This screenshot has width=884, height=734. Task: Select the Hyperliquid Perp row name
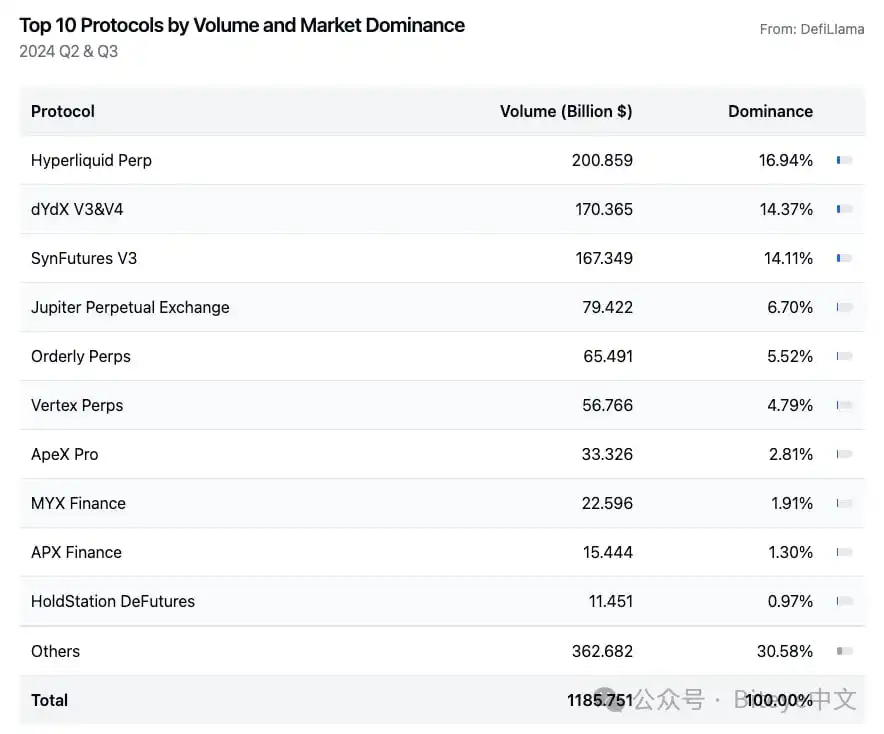click(x=91, y=160)
